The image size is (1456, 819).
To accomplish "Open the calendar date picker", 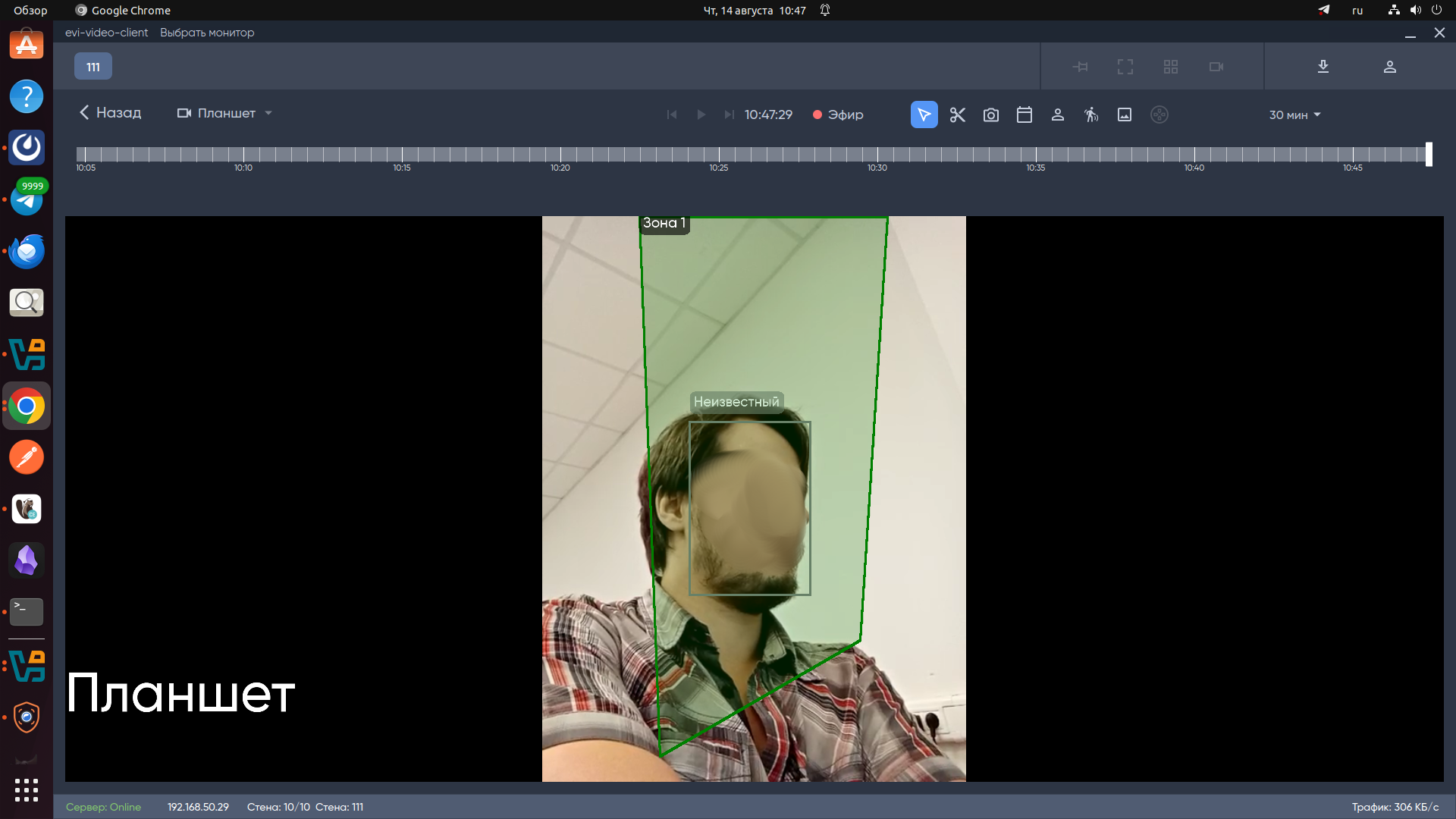I will click(x=1024, y=115).
